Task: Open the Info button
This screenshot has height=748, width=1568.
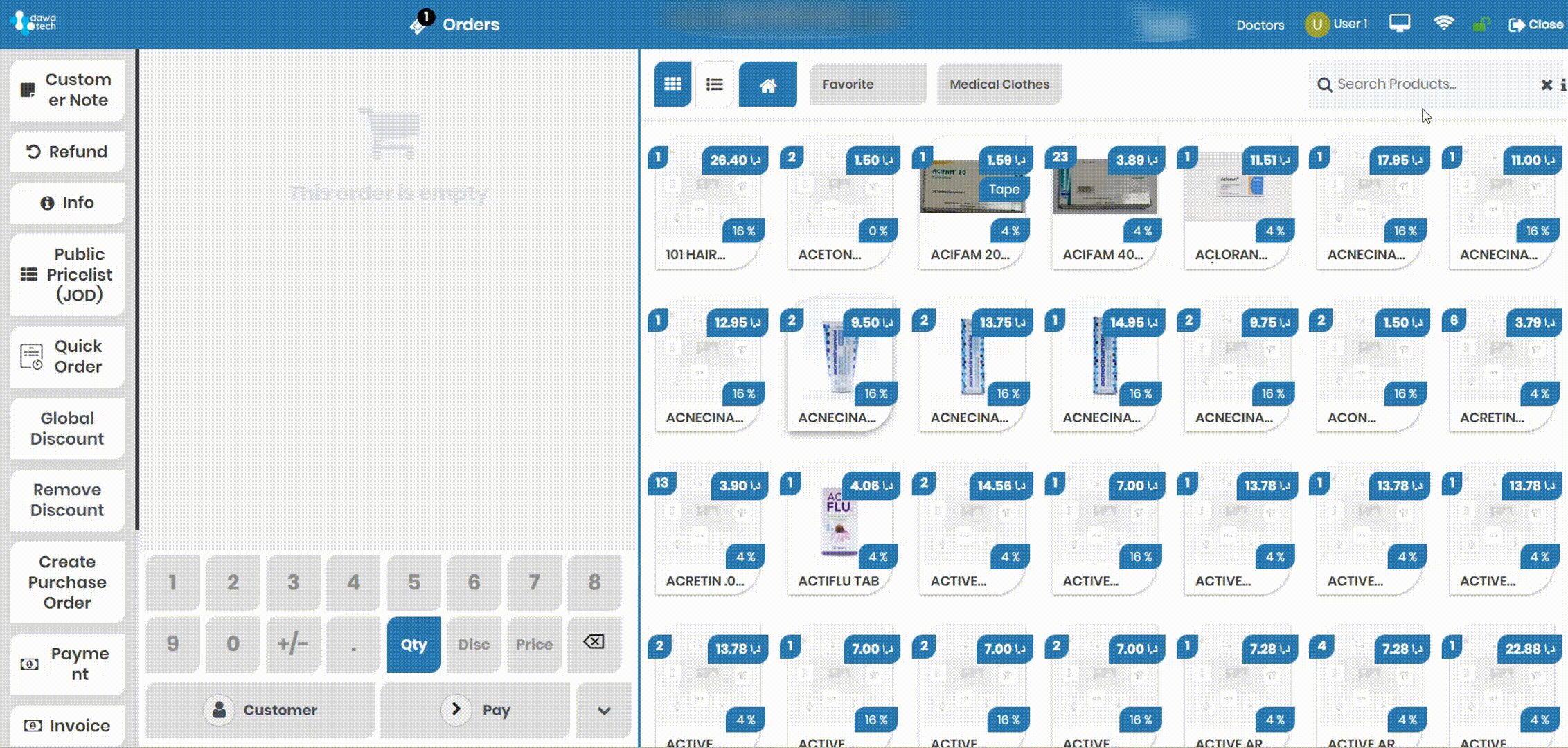Action: pyautogui.click(x=67, y=203)
